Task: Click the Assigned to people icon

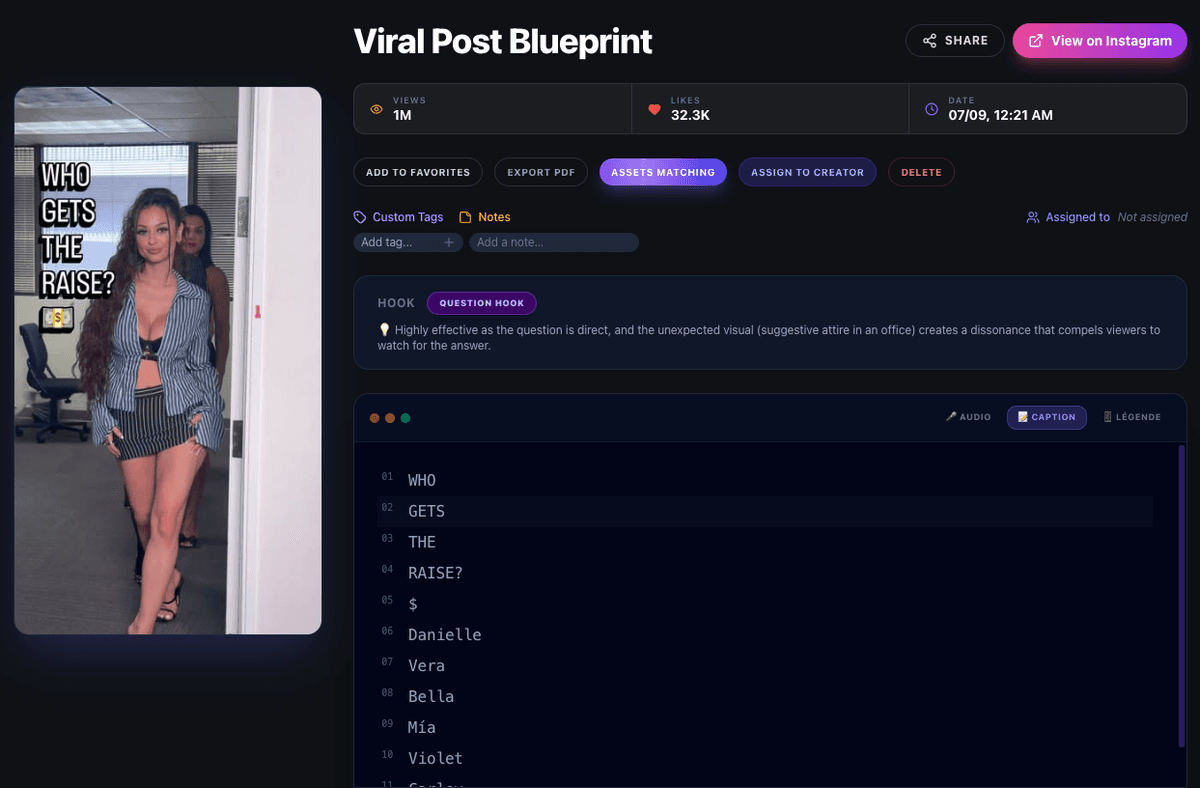Action: tap(1033, 217)
